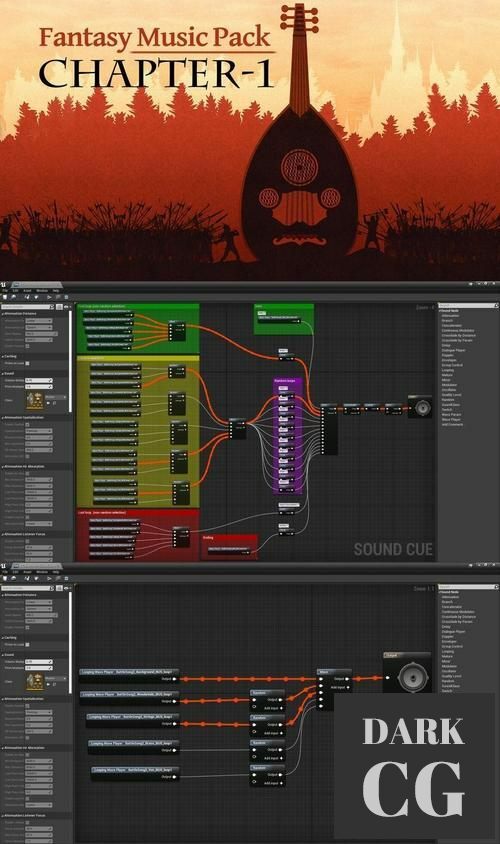The width and height of the screenshot is (500, 844).
Task: Click use-selected-asset arrow under Class dropdown, upper panel
Action: click(x=48, y=403)
